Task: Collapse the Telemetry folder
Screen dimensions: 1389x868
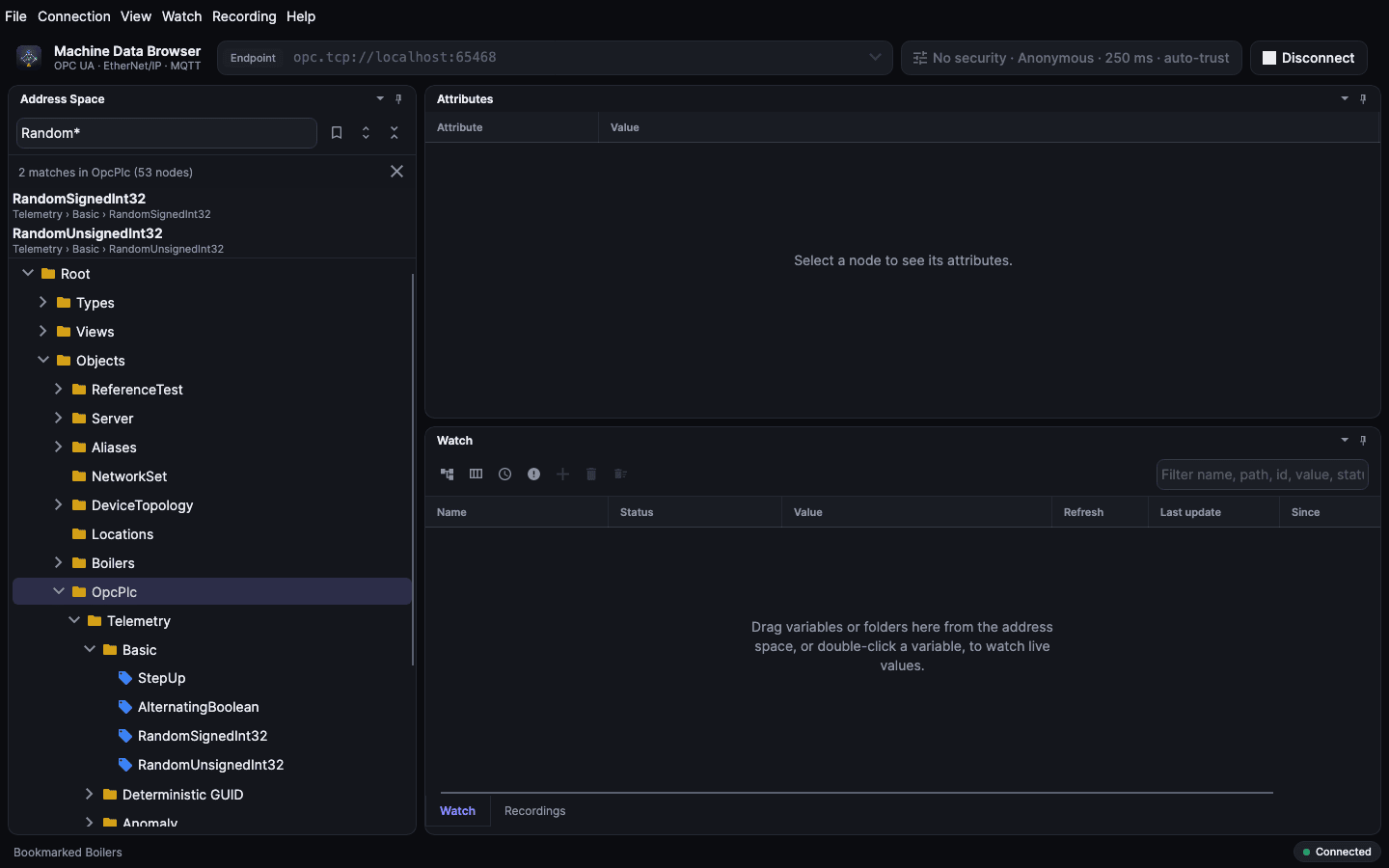Action: pos(74,620)
